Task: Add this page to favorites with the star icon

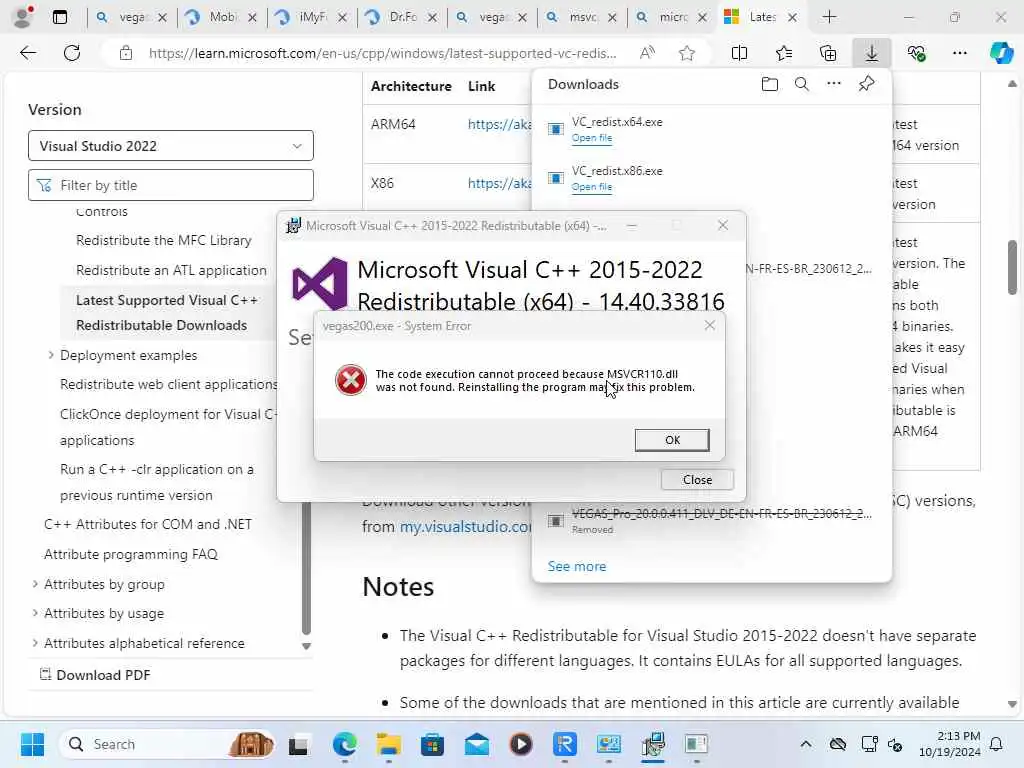Action: pos(686,53)
